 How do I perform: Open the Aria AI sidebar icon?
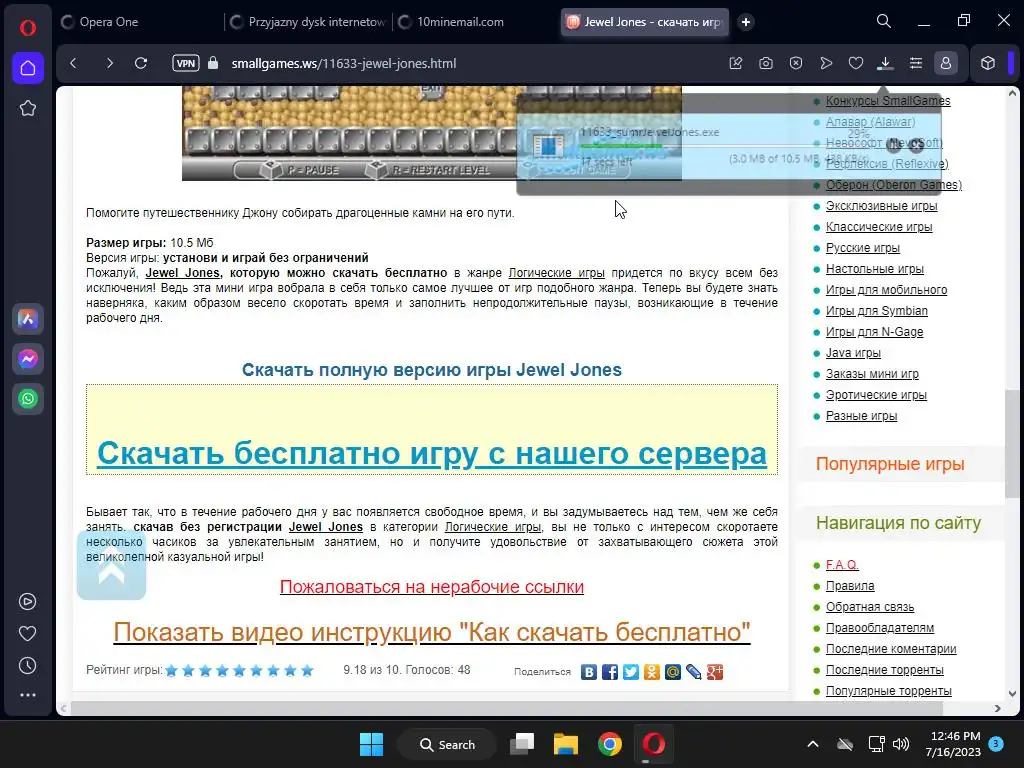(27, 319)
